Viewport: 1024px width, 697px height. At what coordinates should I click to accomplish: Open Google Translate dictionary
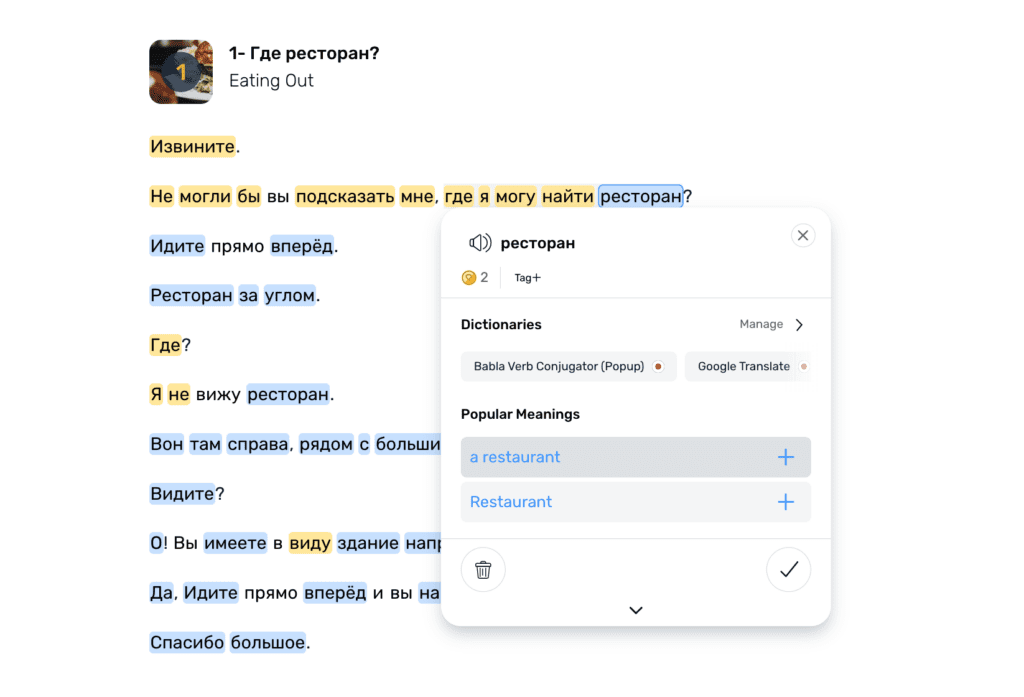pyautogui.click(x=745, y=367)
